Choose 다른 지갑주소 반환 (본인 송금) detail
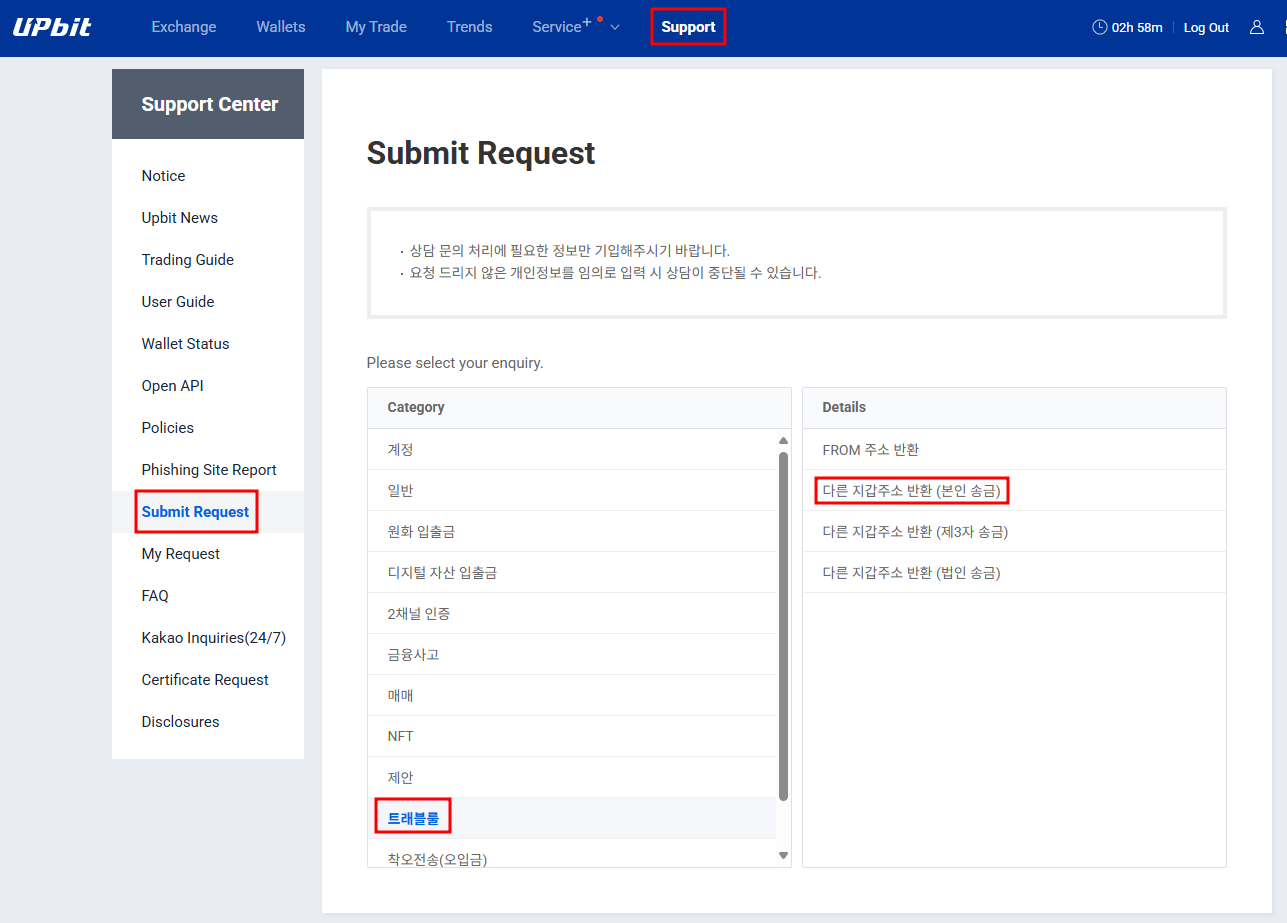This screenshot has width=1287, height=923. click(x=911, y=491)
